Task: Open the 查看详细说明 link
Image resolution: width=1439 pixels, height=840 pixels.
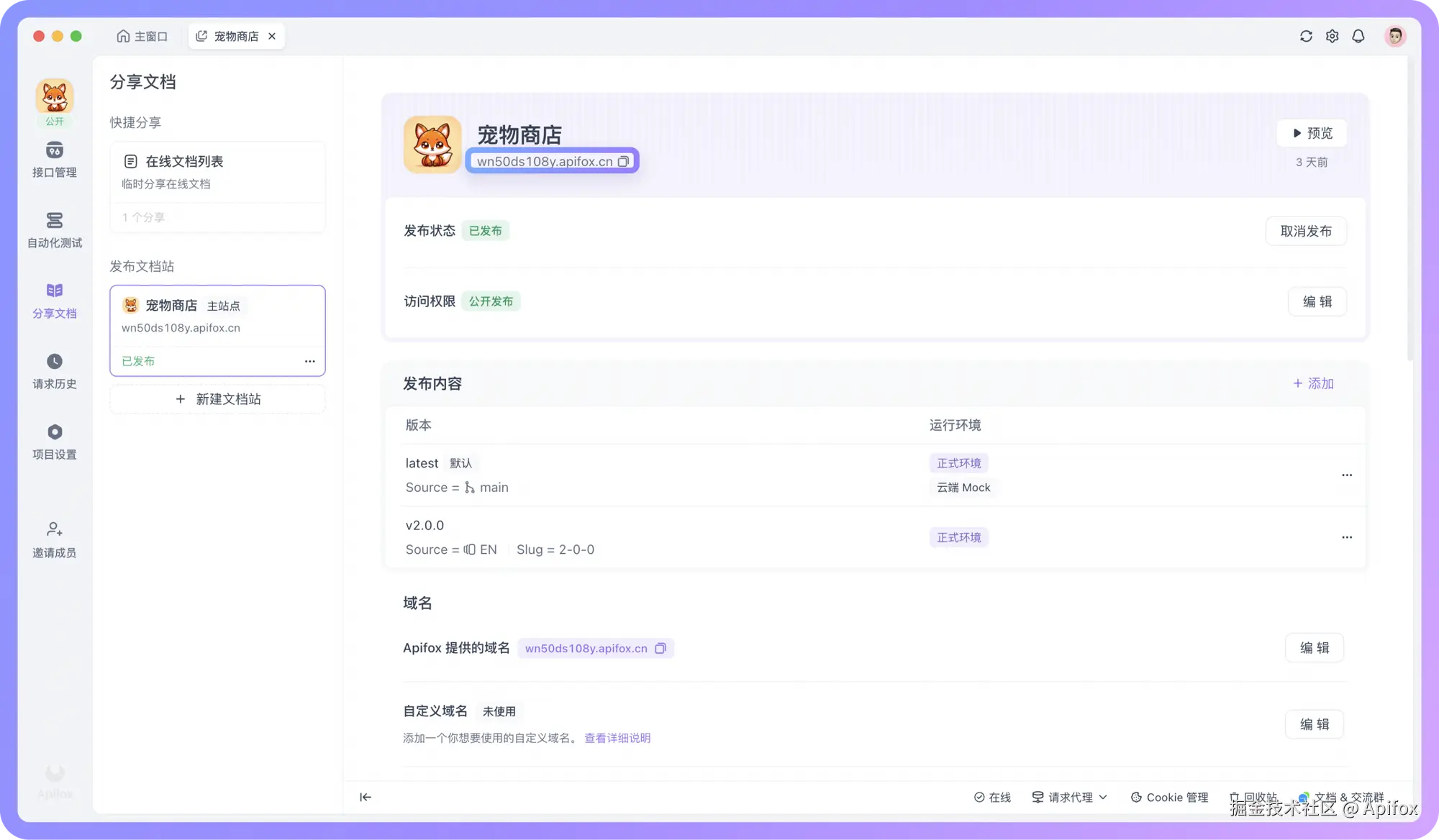Action: point(617,738)
